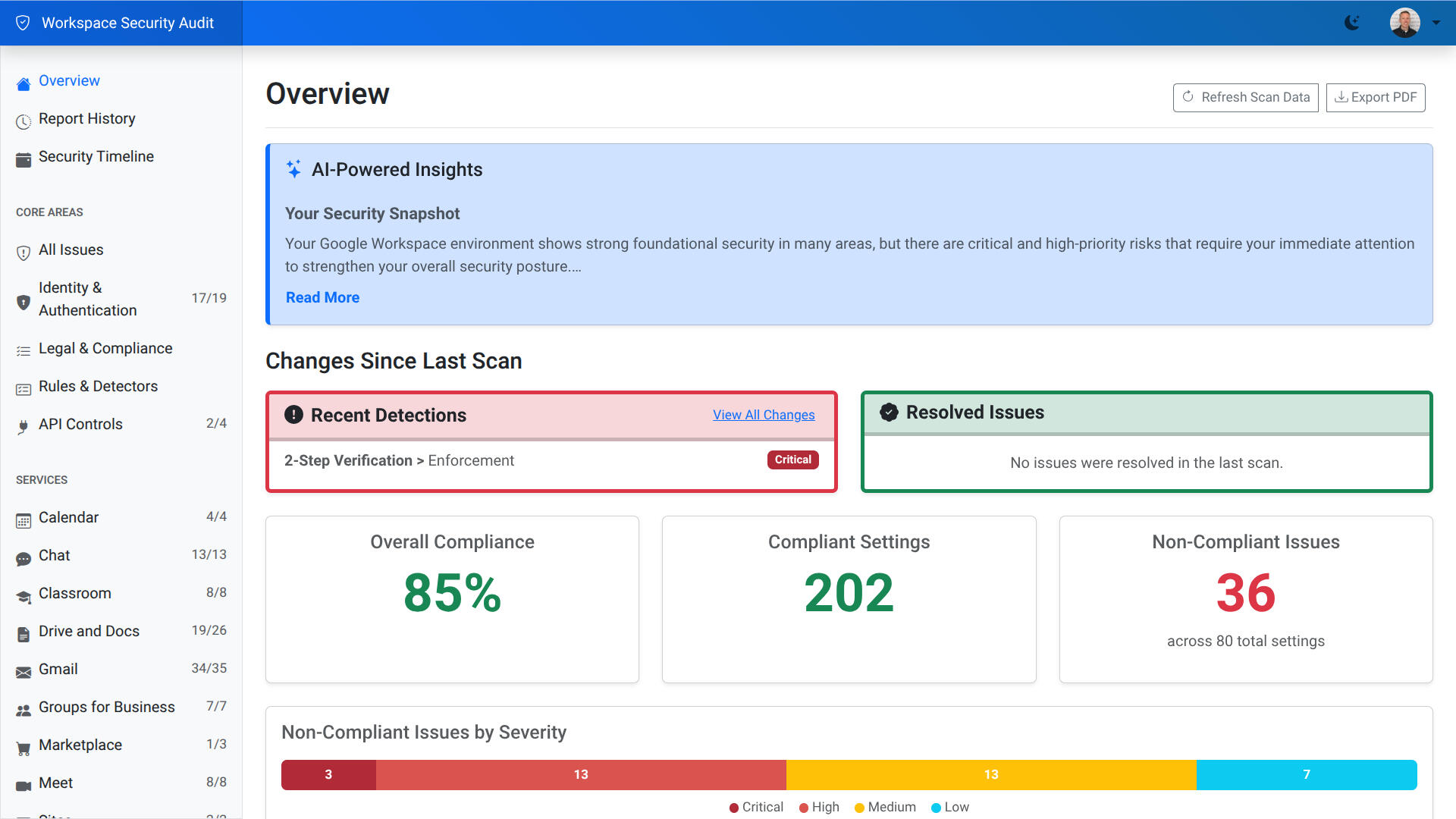Open All Issues via its alert icon
The image size is (1456, 819).
(x=22, y=252)
